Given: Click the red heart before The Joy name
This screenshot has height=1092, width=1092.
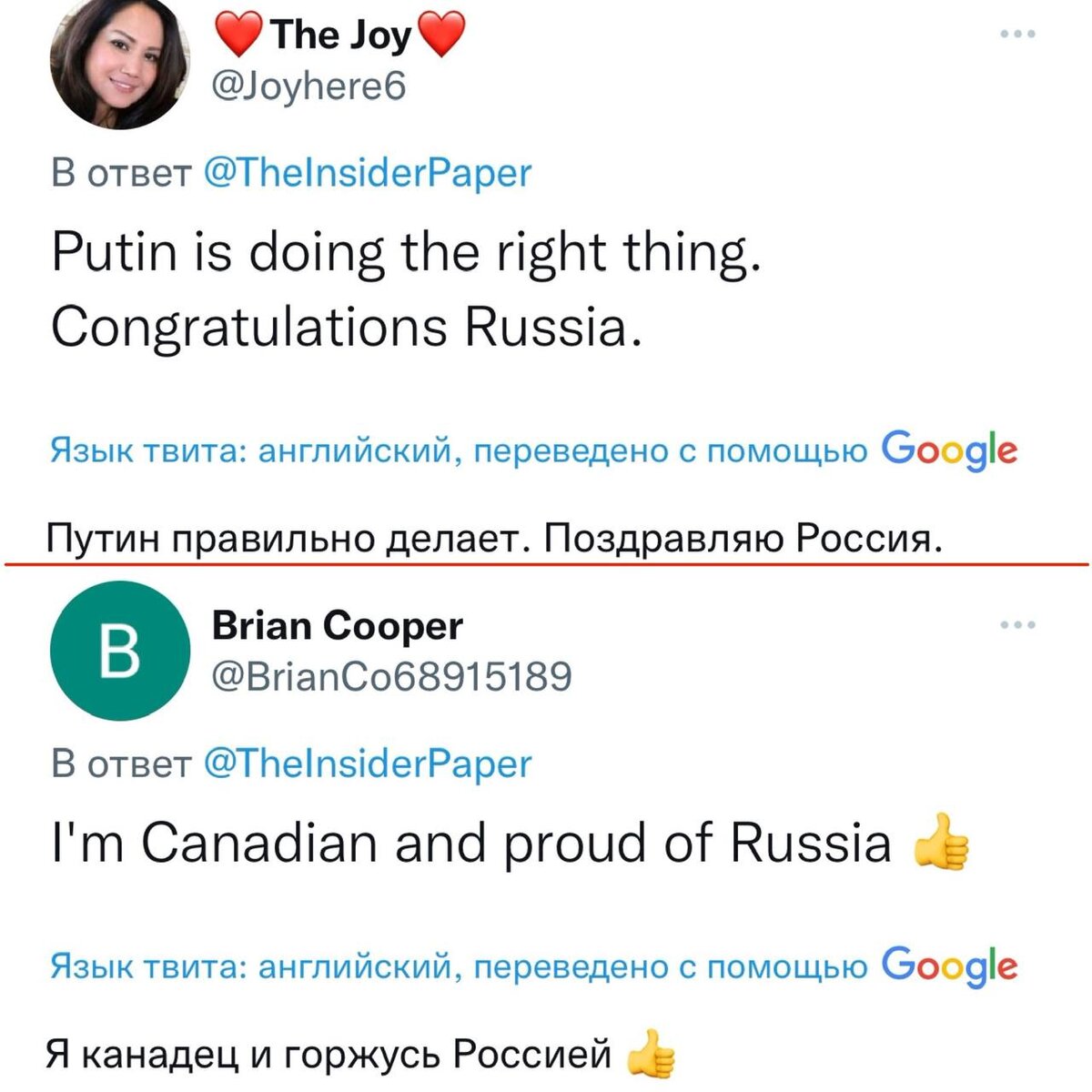Looking at the screenshot, I should coord(240,36).
